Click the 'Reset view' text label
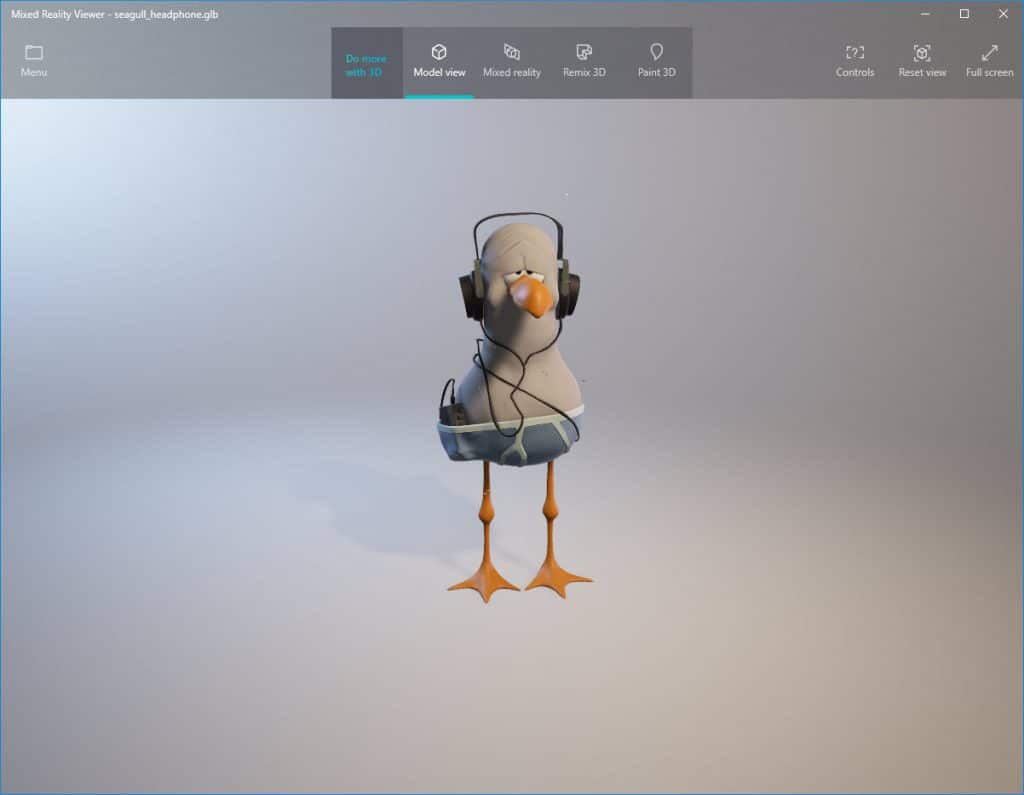The image size is (1024, 795). coord(922,73)
